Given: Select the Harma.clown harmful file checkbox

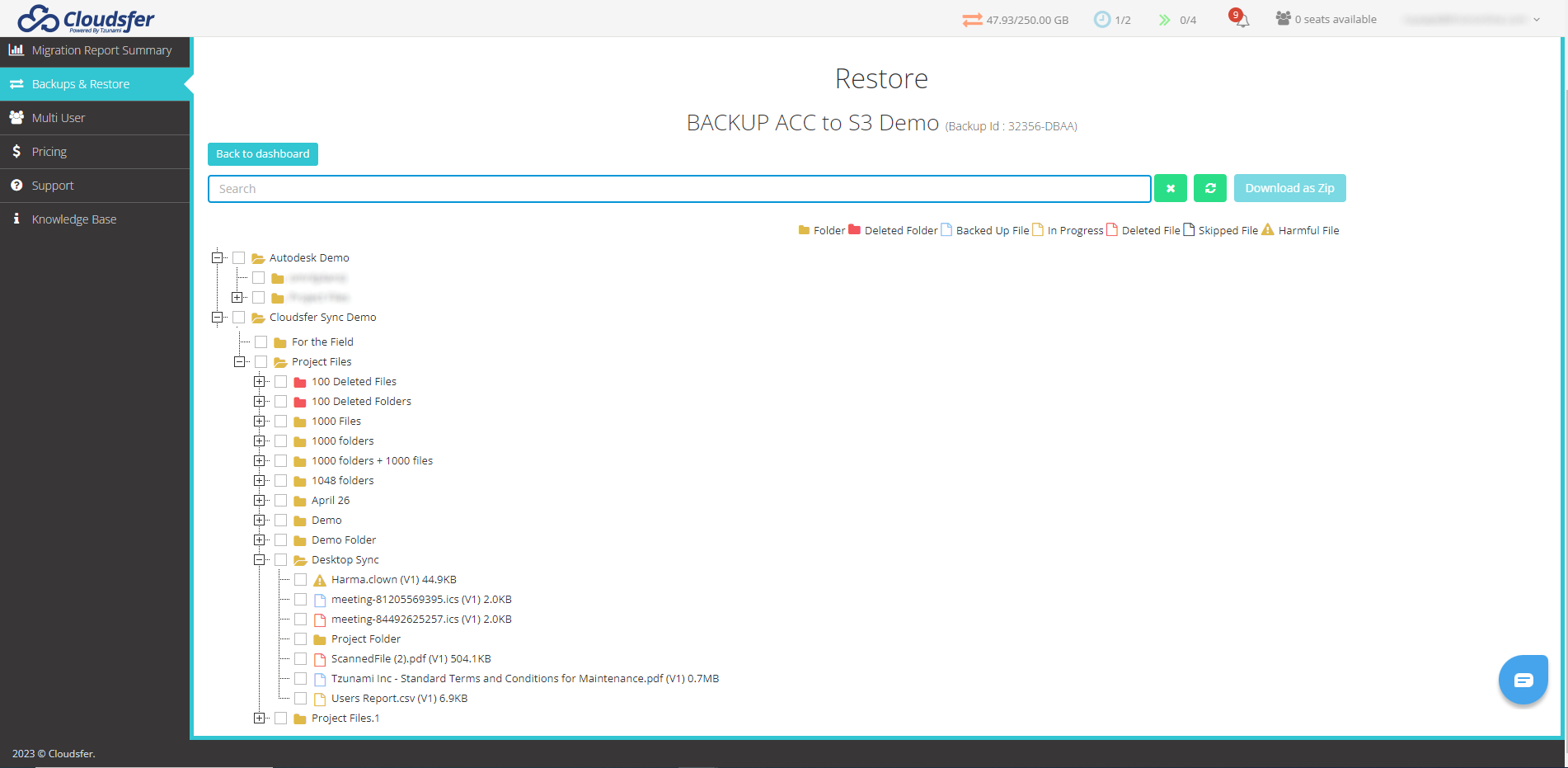Looking at the screenshot, I should pos(301,579).
